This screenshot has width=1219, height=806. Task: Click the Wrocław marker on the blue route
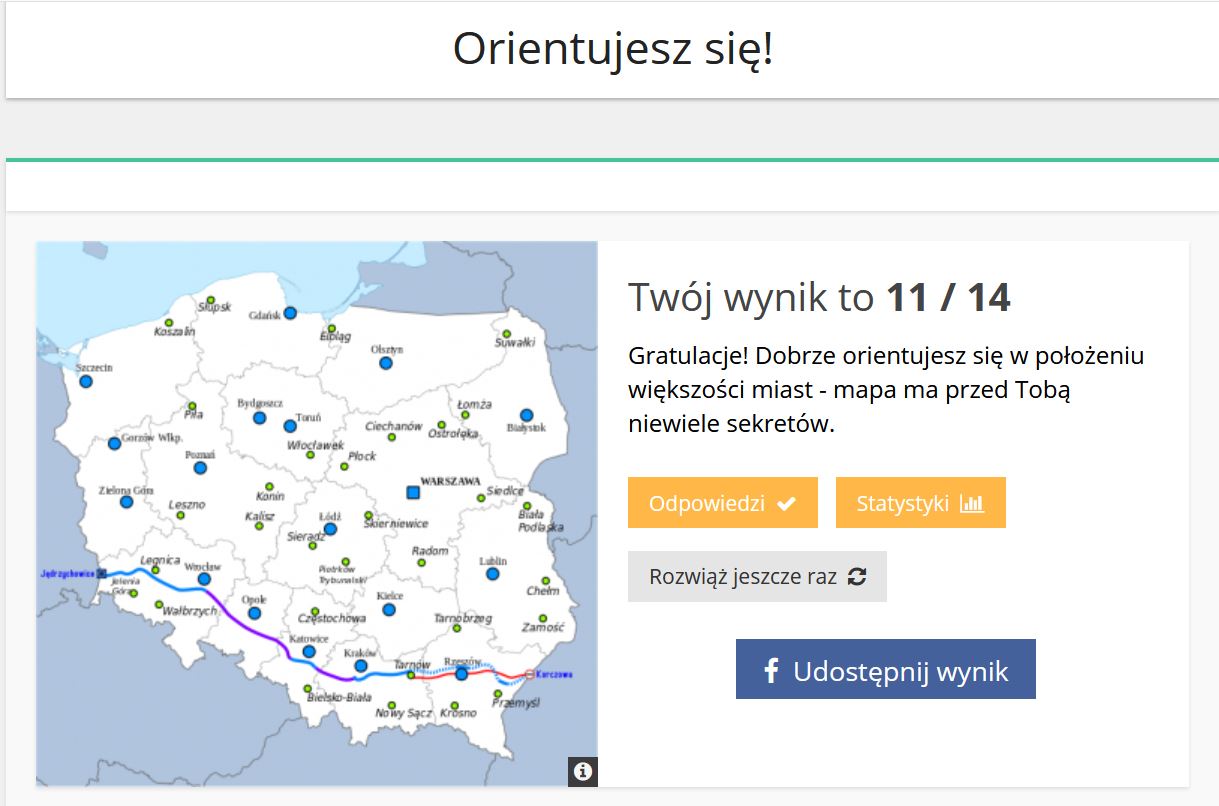tap(204, 579)
